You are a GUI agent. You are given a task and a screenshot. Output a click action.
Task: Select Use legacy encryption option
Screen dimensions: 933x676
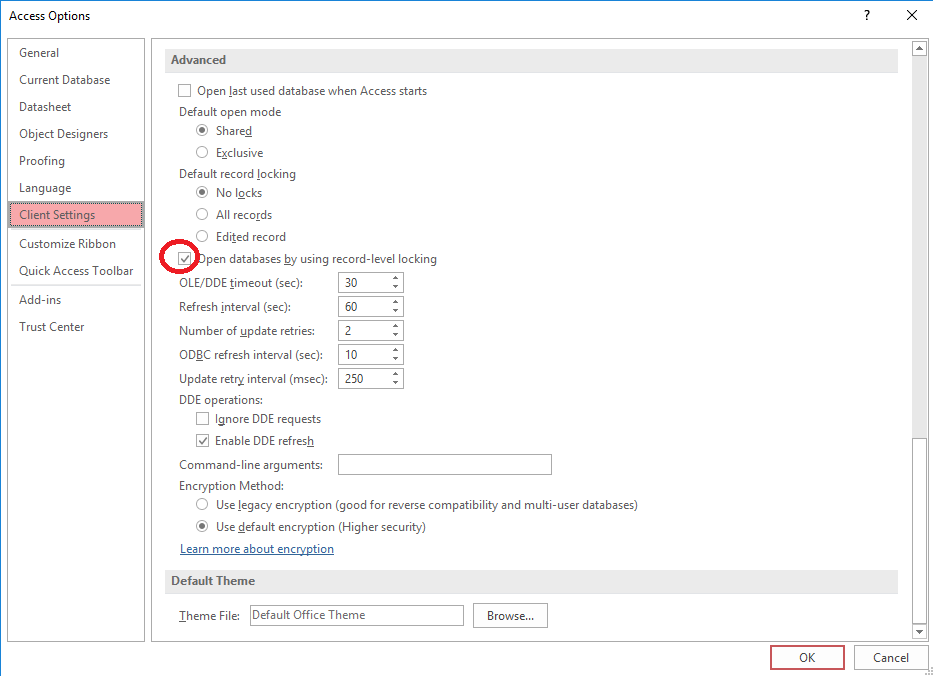(202, 505)
